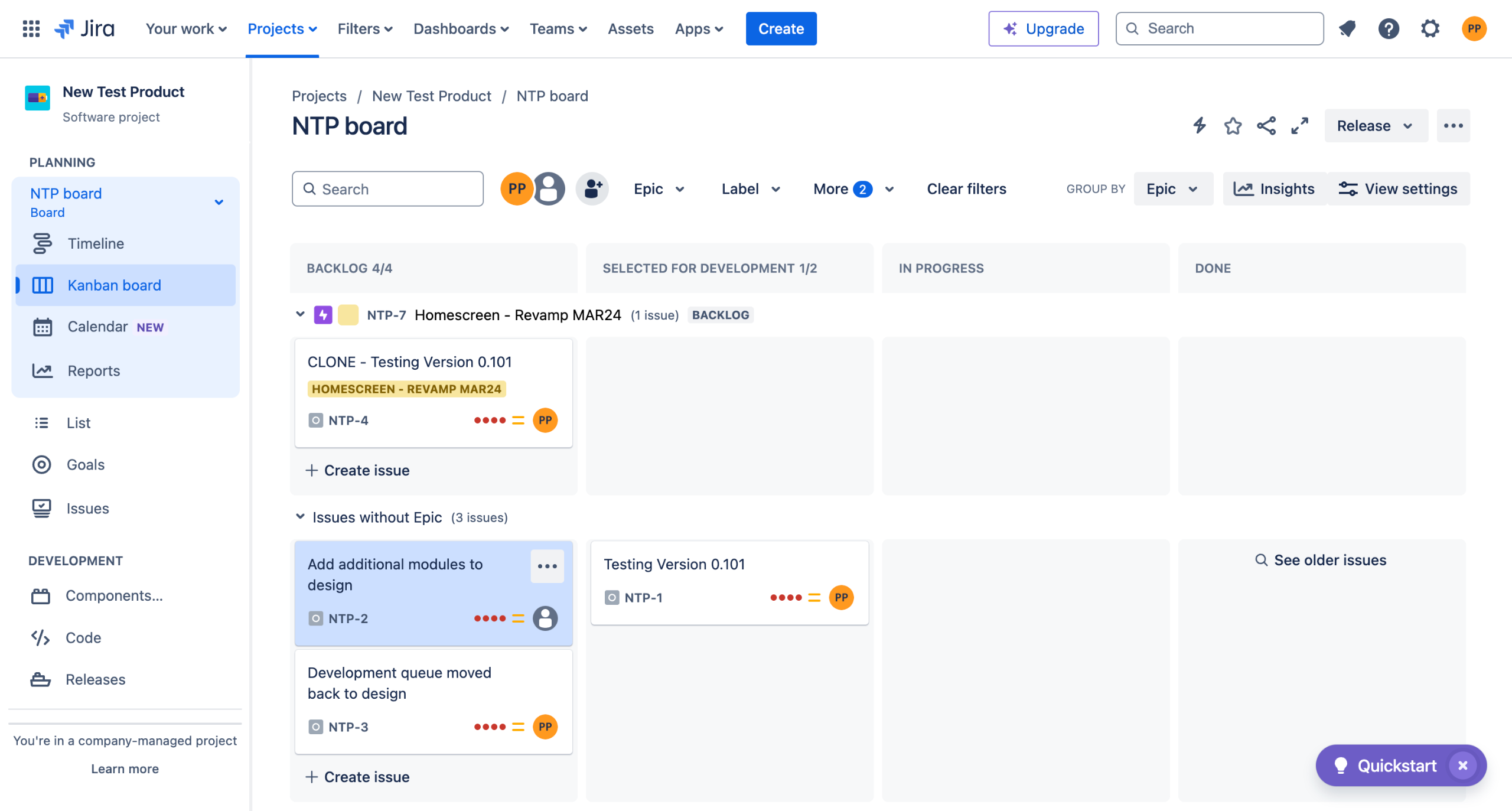1512x811 pixels.
Task: Enter full screen with the expand icon
Action: (x=1299, y=126)
